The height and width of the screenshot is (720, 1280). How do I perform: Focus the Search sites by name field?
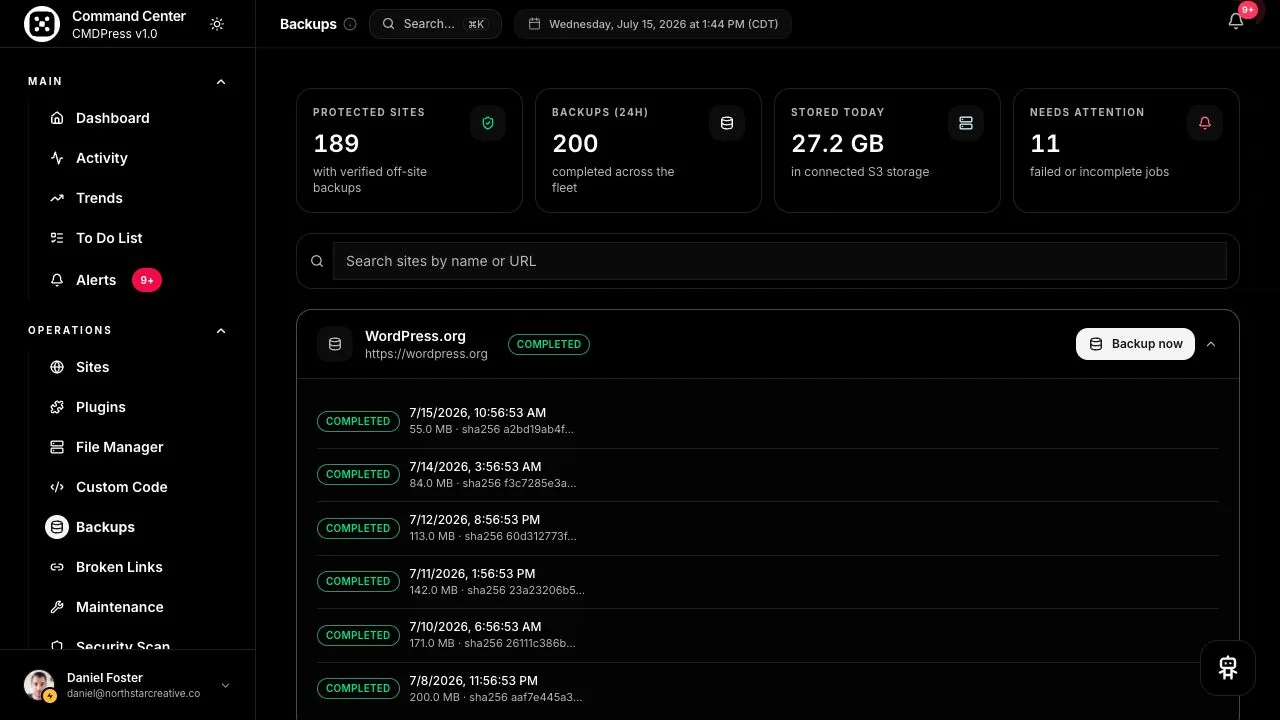780,261
